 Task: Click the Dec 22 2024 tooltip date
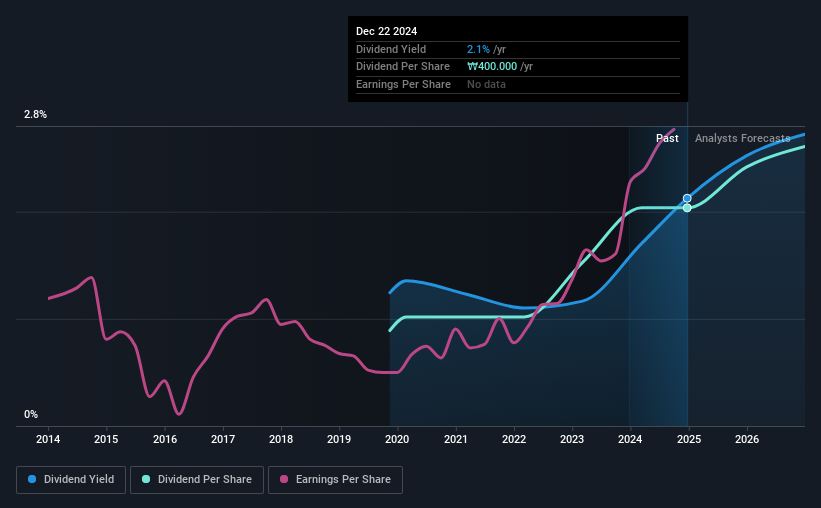click(386, 31)
